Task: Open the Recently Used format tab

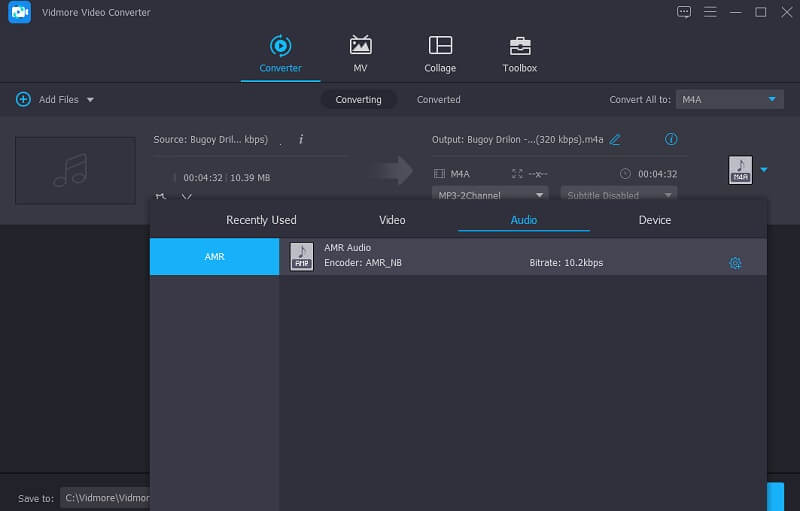Action: (x=261, y=220)
